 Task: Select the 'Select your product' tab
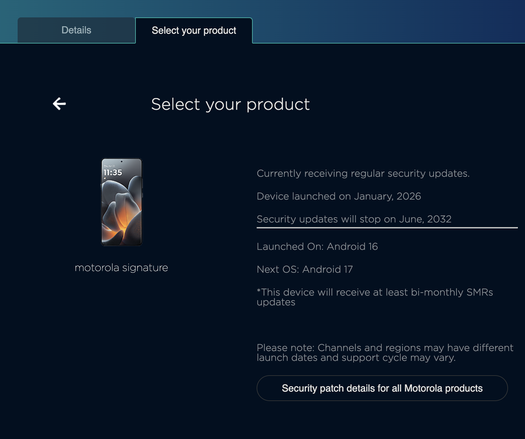[194, 30]
